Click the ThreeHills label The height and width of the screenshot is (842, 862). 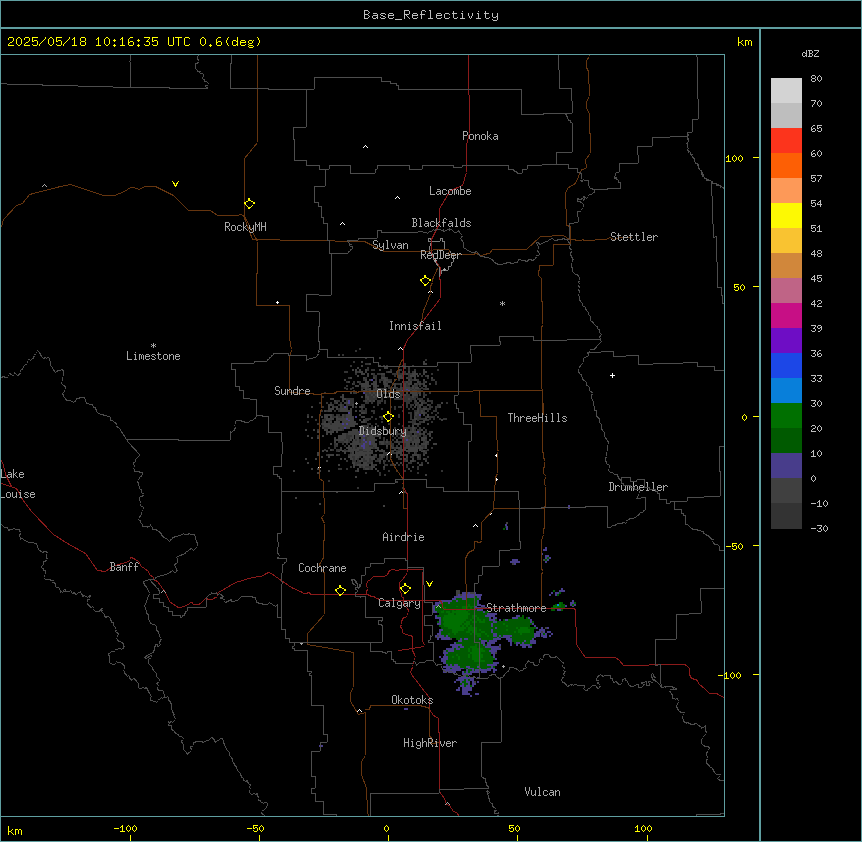click(x=537, y=418)
